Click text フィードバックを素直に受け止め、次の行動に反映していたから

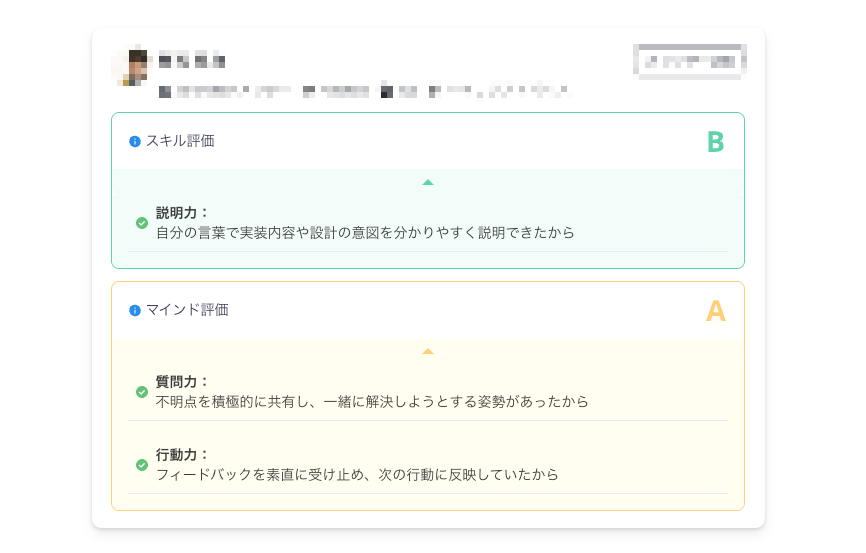coord(357,475)
